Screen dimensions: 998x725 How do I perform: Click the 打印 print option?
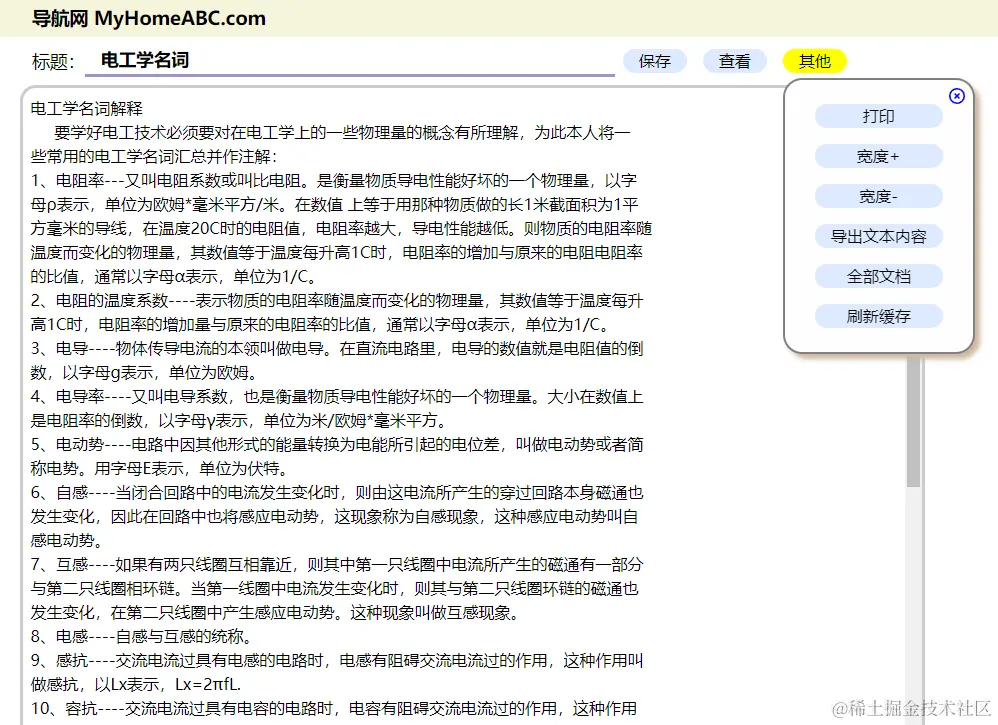[878, 116]
